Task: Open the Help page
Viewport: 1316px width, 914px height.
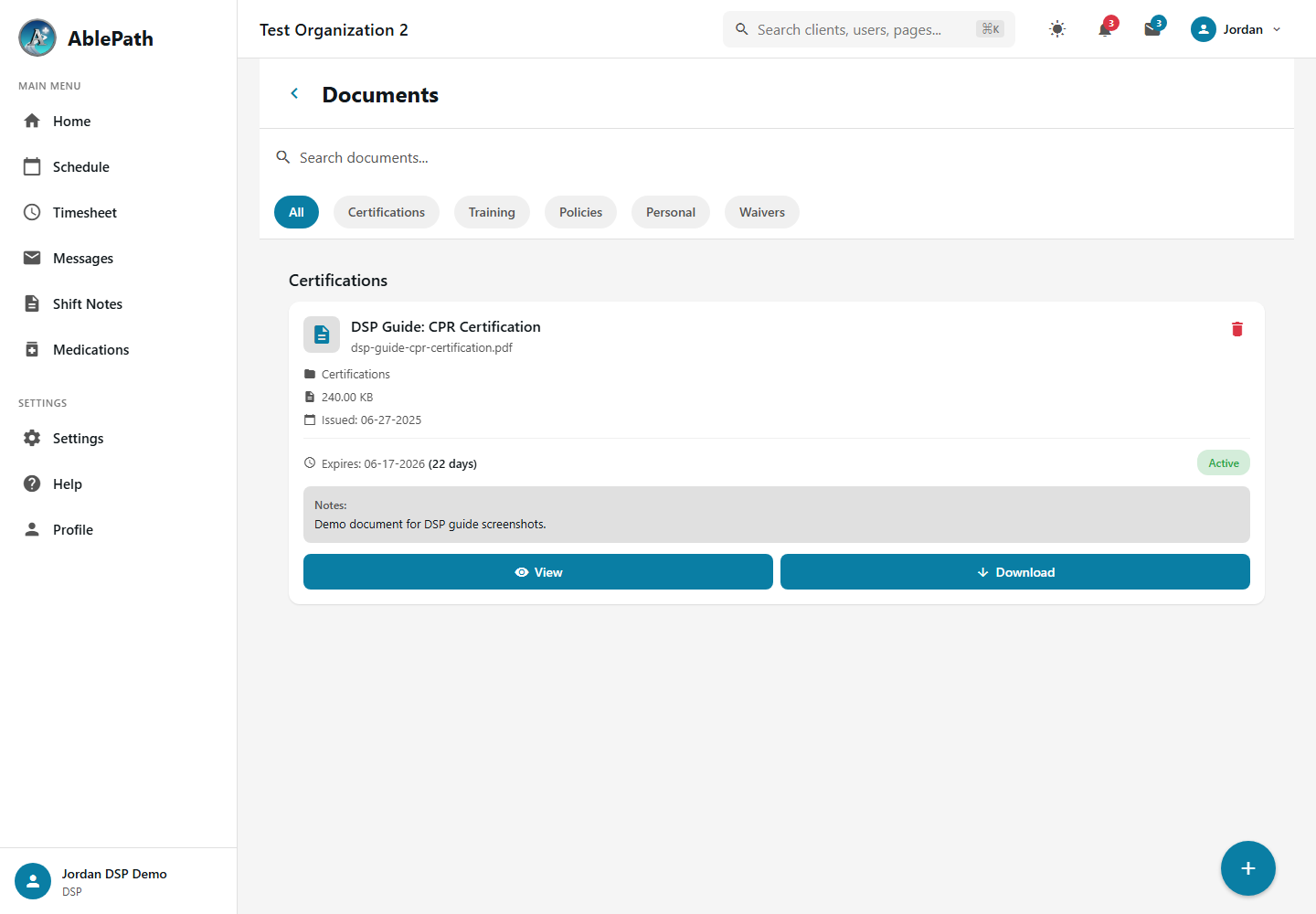Action: (119, 484)
